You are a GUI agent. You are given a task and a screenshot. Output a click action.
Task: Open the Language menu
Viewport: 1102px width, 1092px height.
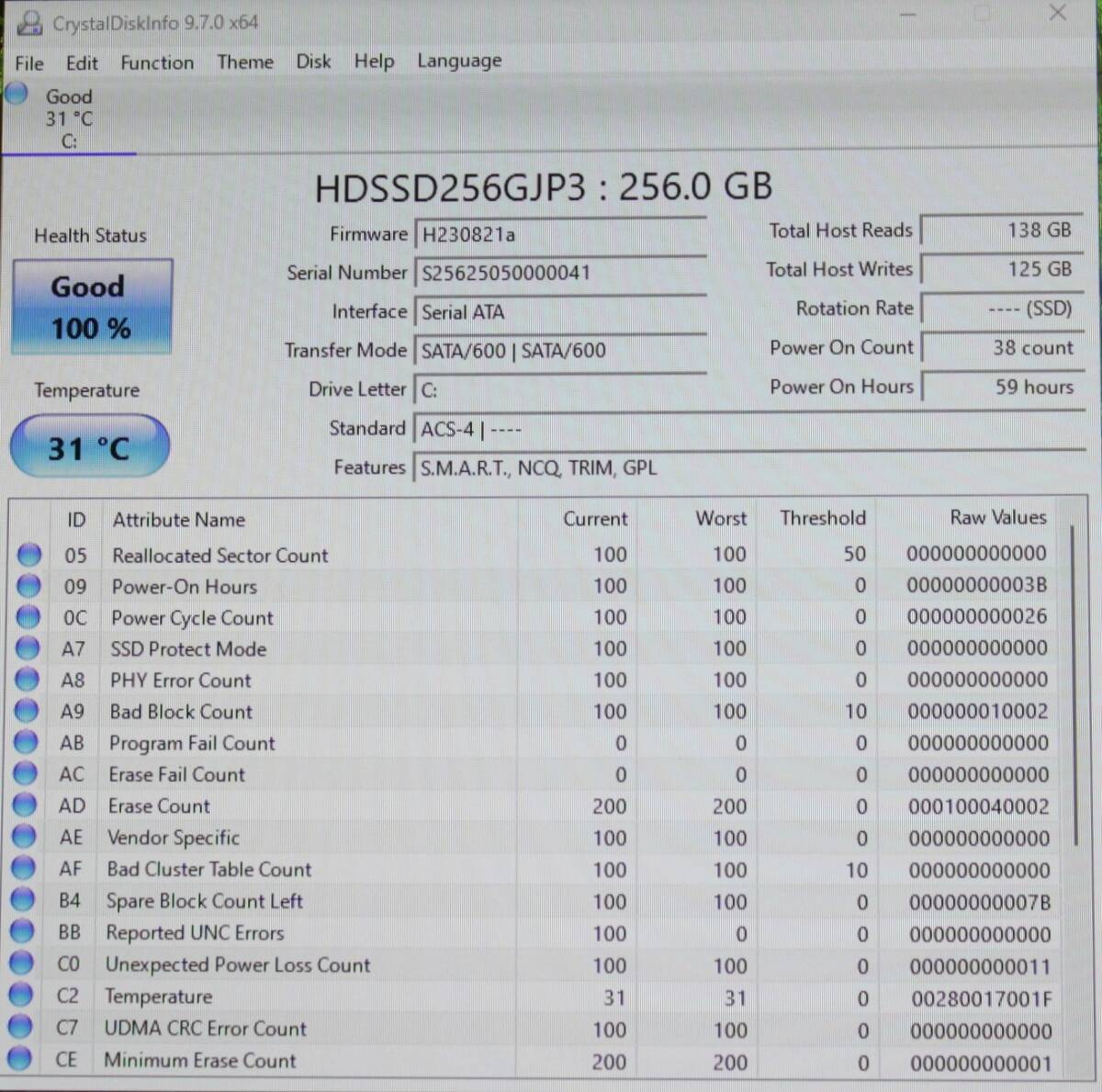(459, 62)
